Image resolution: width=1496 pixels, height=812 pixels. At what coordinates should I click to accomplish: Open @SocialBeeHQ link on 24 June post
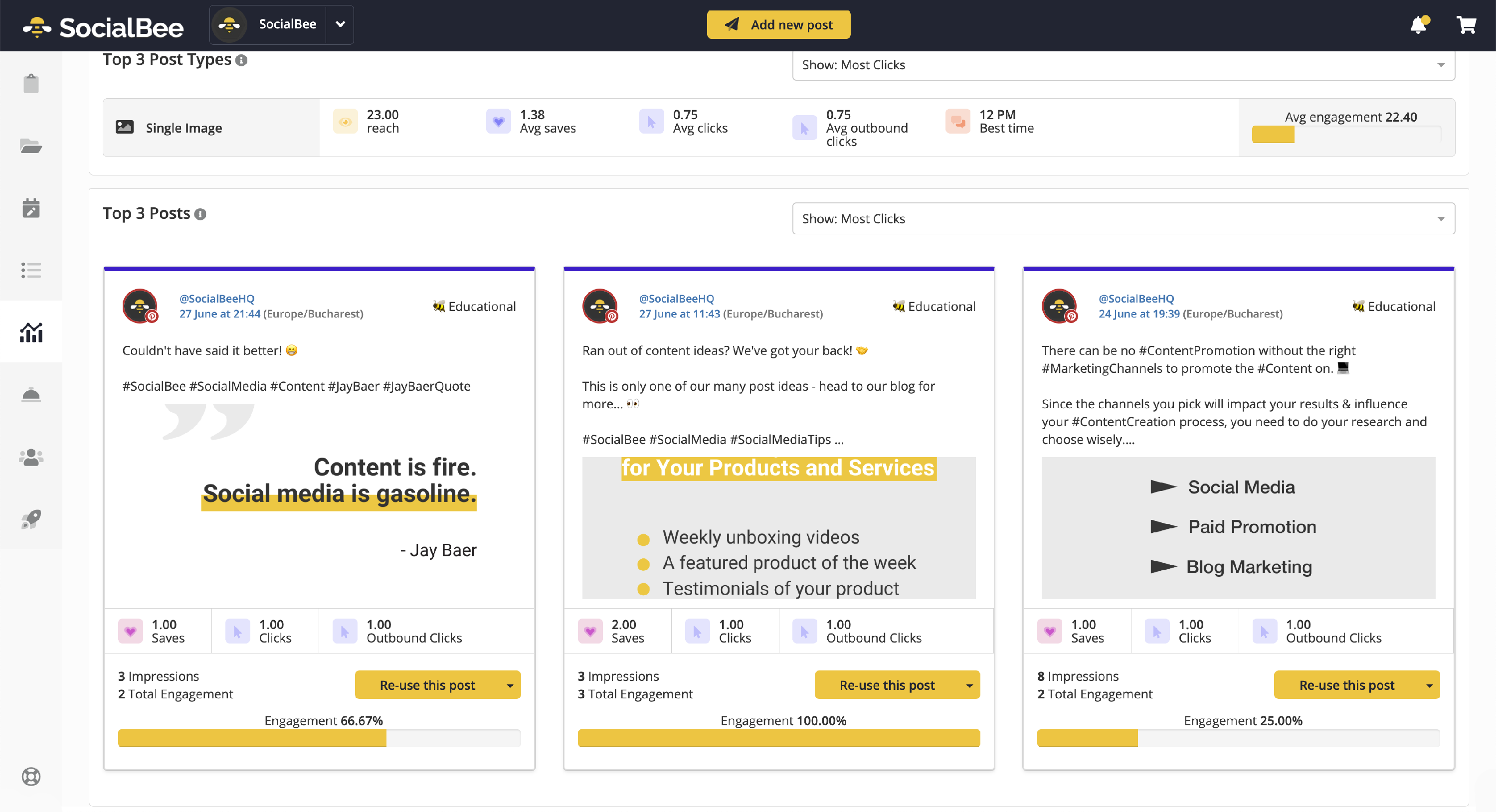[1136, 299]
